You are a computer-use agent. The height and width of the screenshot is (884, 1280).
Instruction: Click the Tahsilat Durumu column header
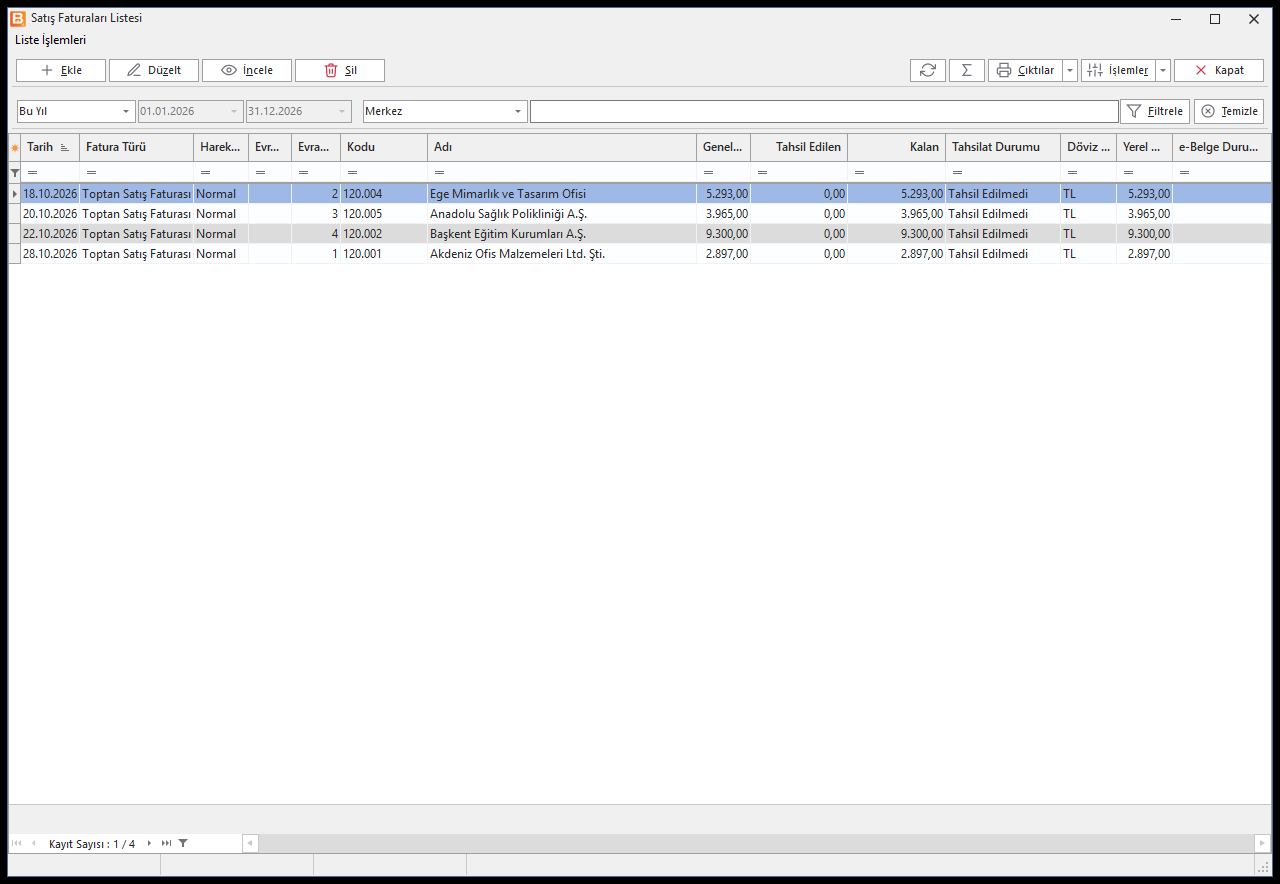tap(1003, 147)
